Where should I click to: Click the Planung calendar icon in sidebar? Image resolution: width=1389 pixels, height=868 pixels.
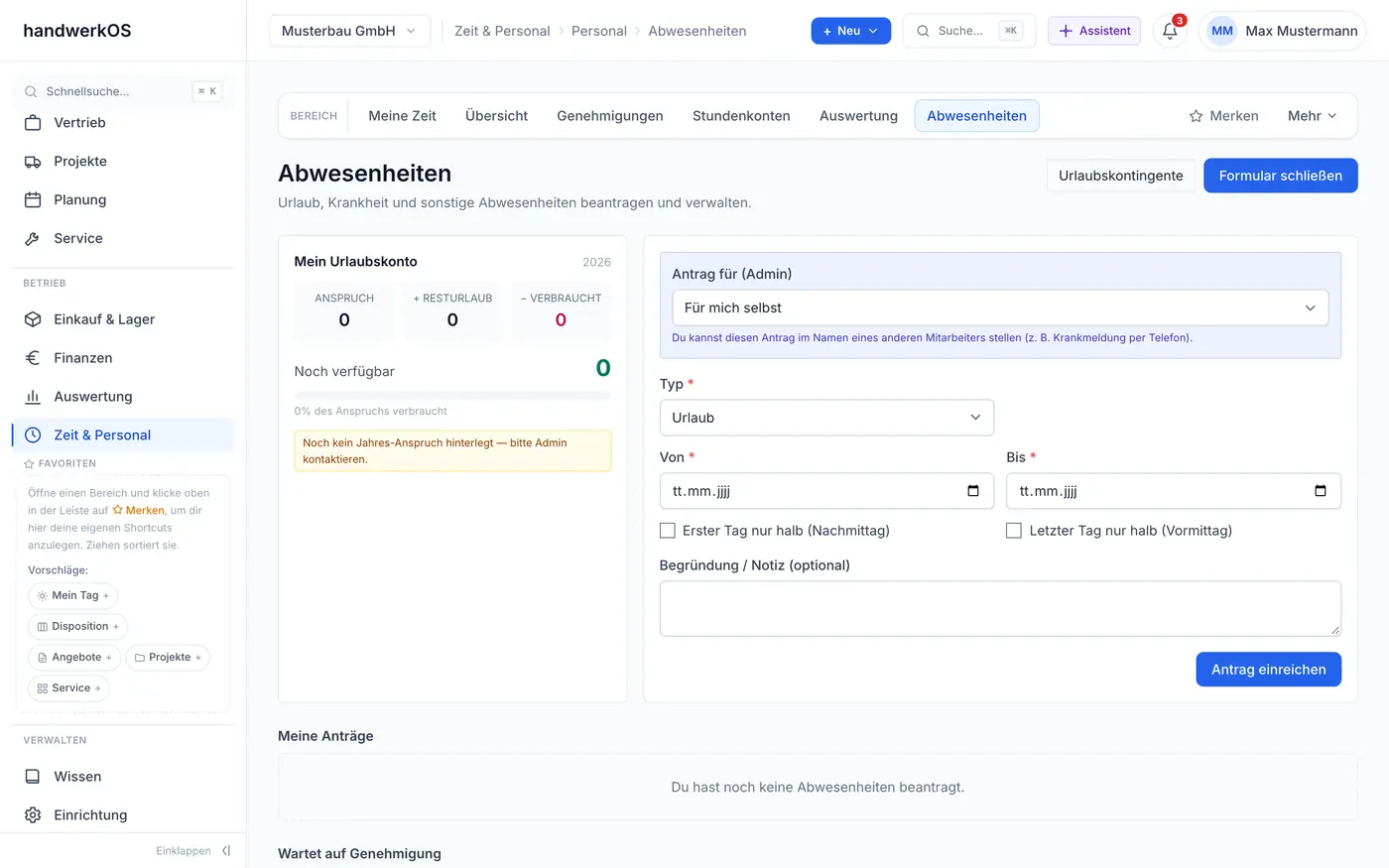pyautogui.click(x=33, y=200)
